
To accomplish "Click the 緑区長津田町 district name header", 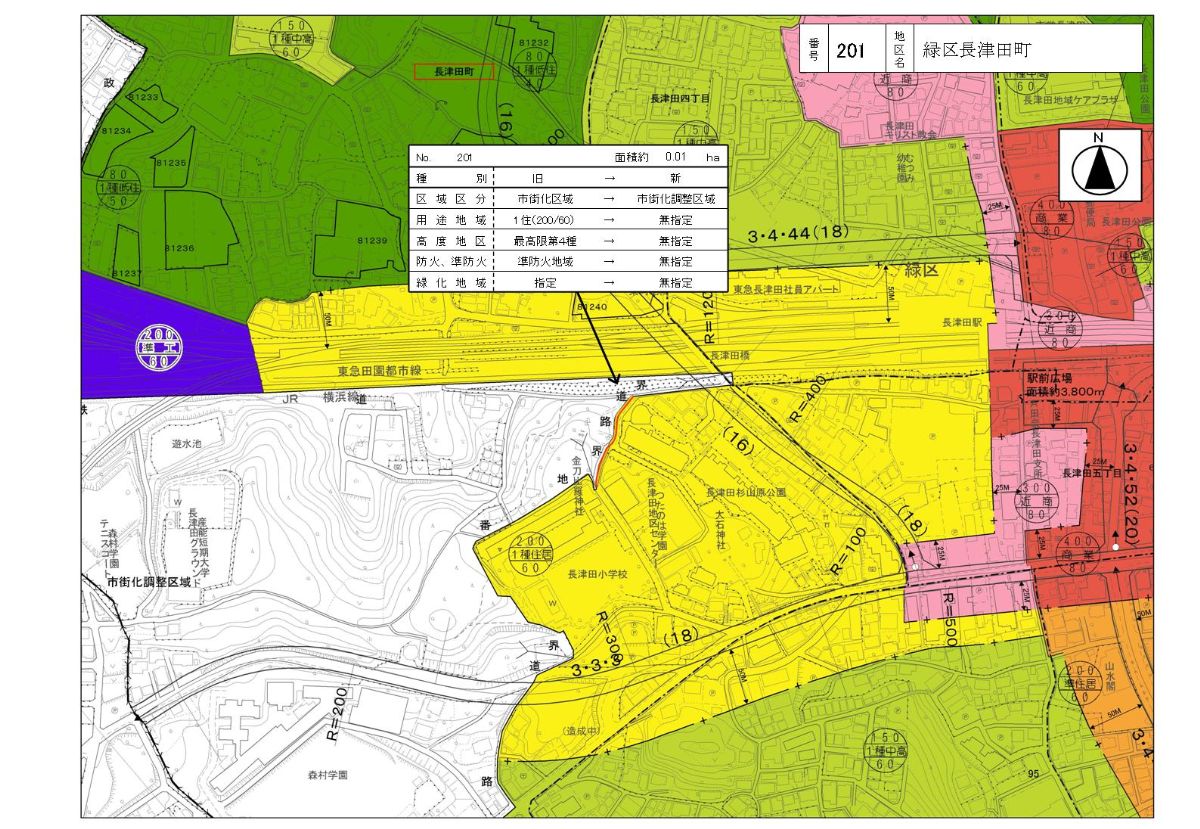I will point(977,49).
